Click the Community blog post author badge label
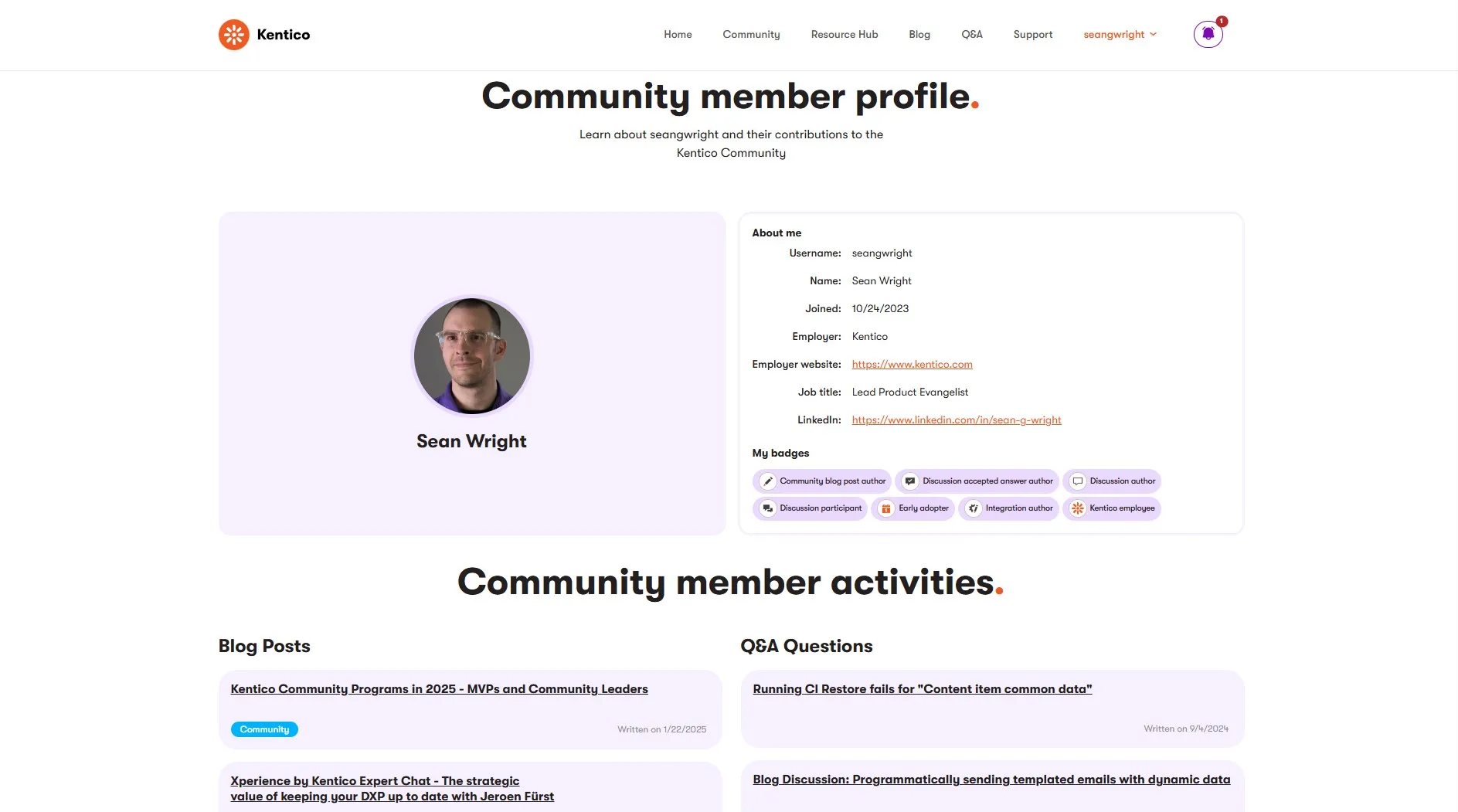1458x812 pixels. (x=833, y=481)
